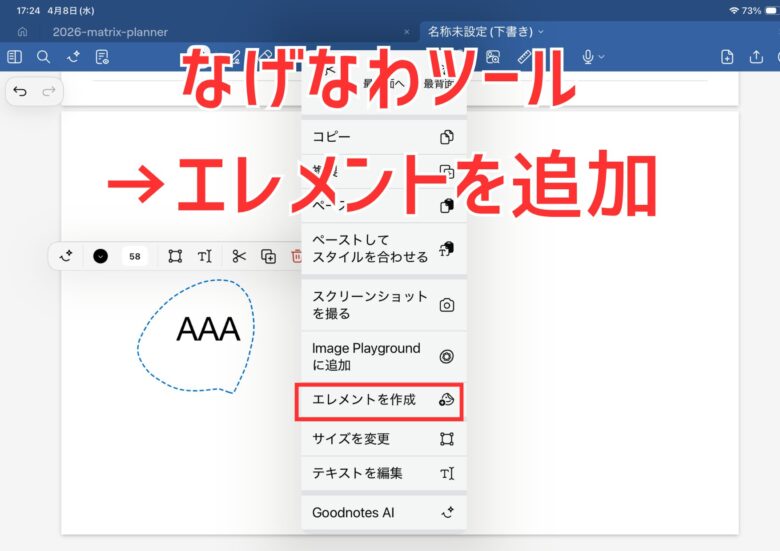This screenshot has width=780, height=551.
Task: Choose スクリーンショットを撮る menu item
Action: click(384, 305)
